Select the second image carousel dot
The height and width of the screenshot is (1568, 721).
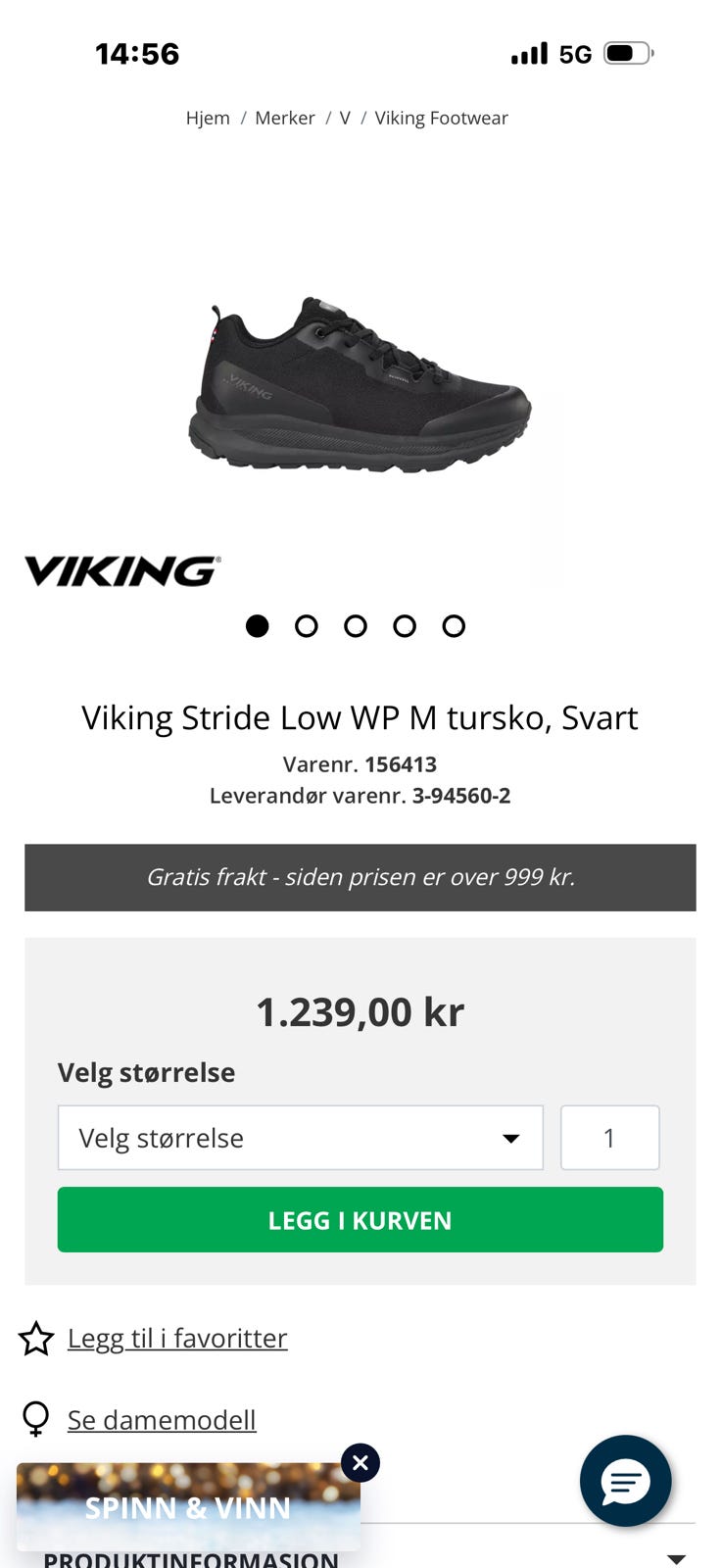(307, 626)
